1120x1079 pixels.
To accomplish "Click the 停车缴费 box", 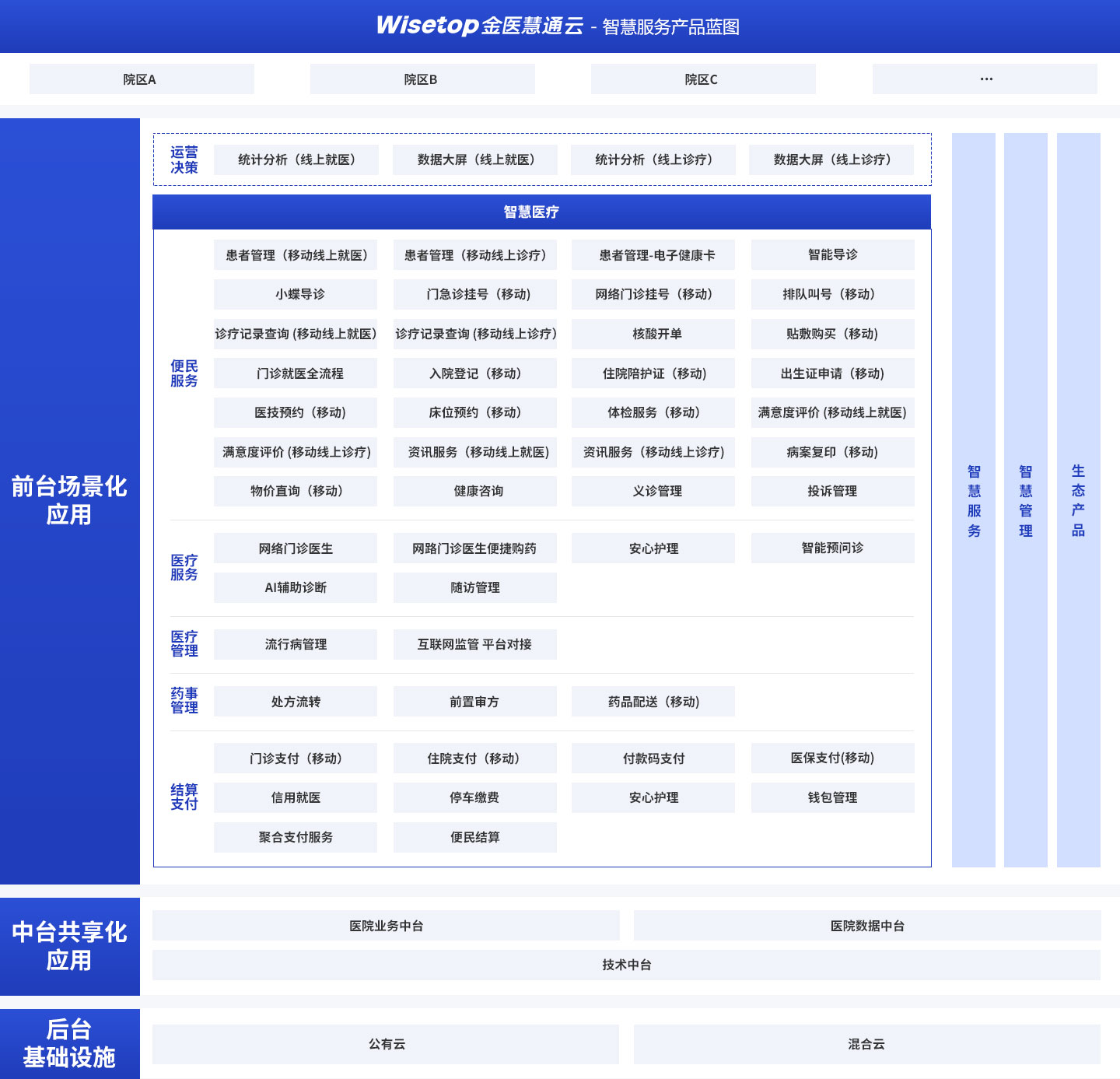I will [x=475, y=797].
